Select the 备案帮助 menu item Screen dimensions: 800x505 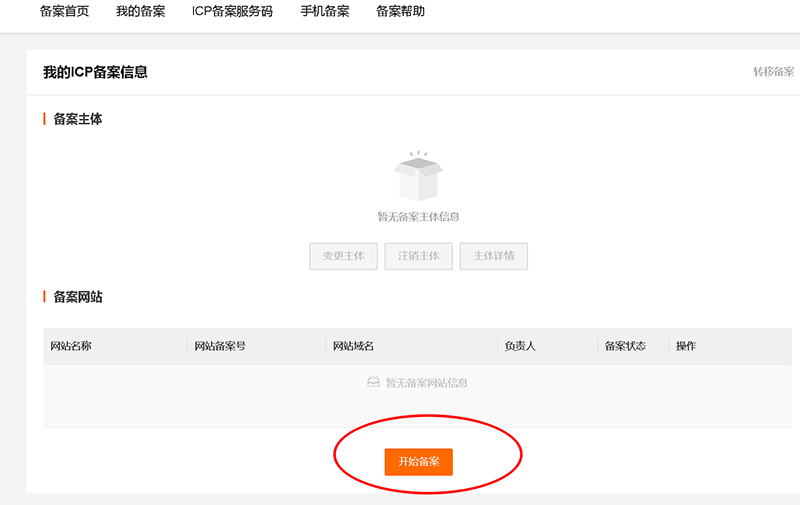click(x=400, y=12)
